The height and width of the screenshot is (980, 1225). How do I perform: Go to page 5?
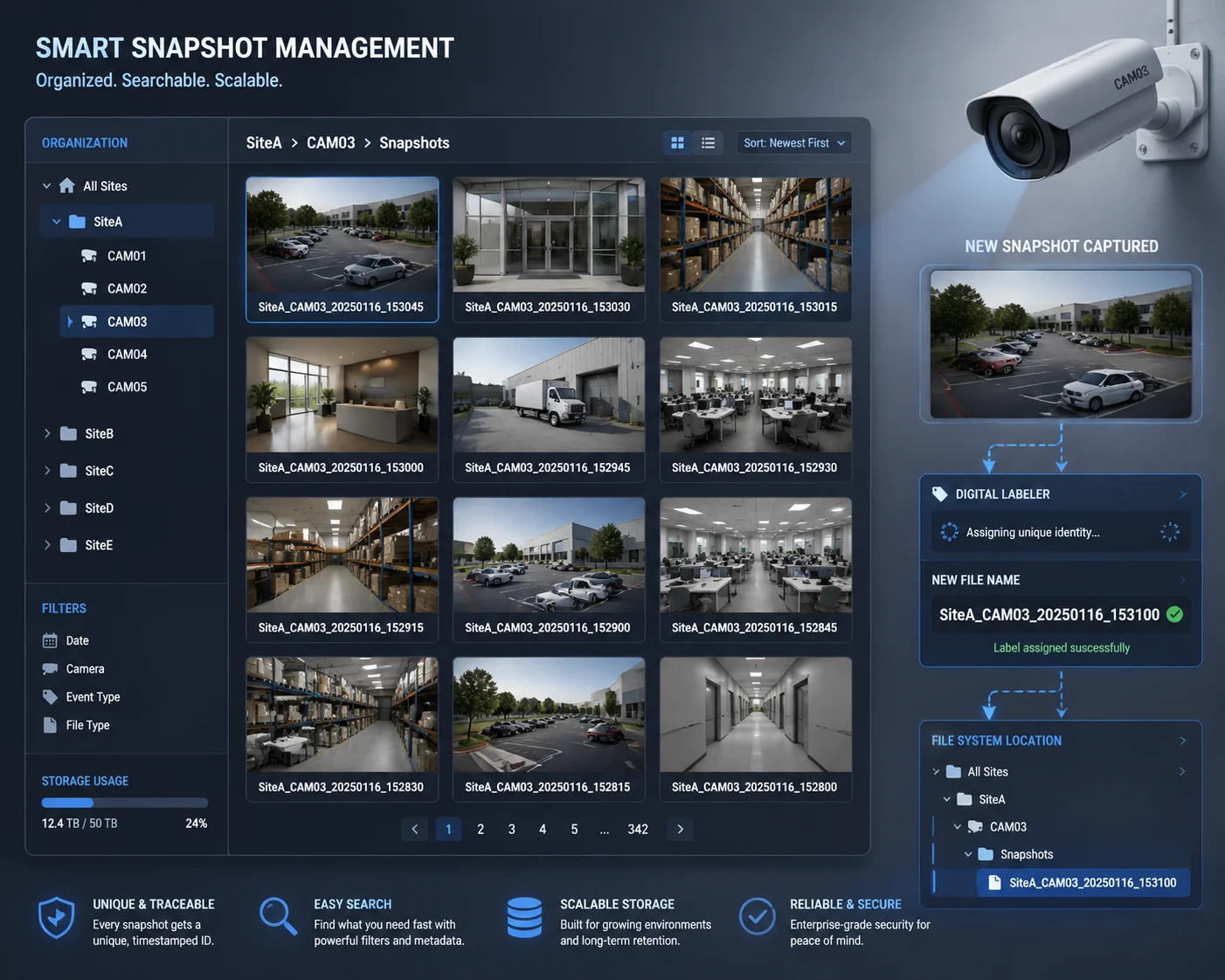pos(574,829)
